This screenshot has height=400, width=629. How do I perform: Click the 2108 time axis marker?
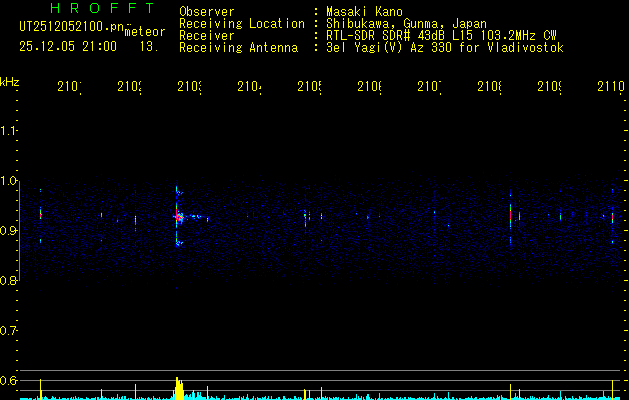pos(489,86)
